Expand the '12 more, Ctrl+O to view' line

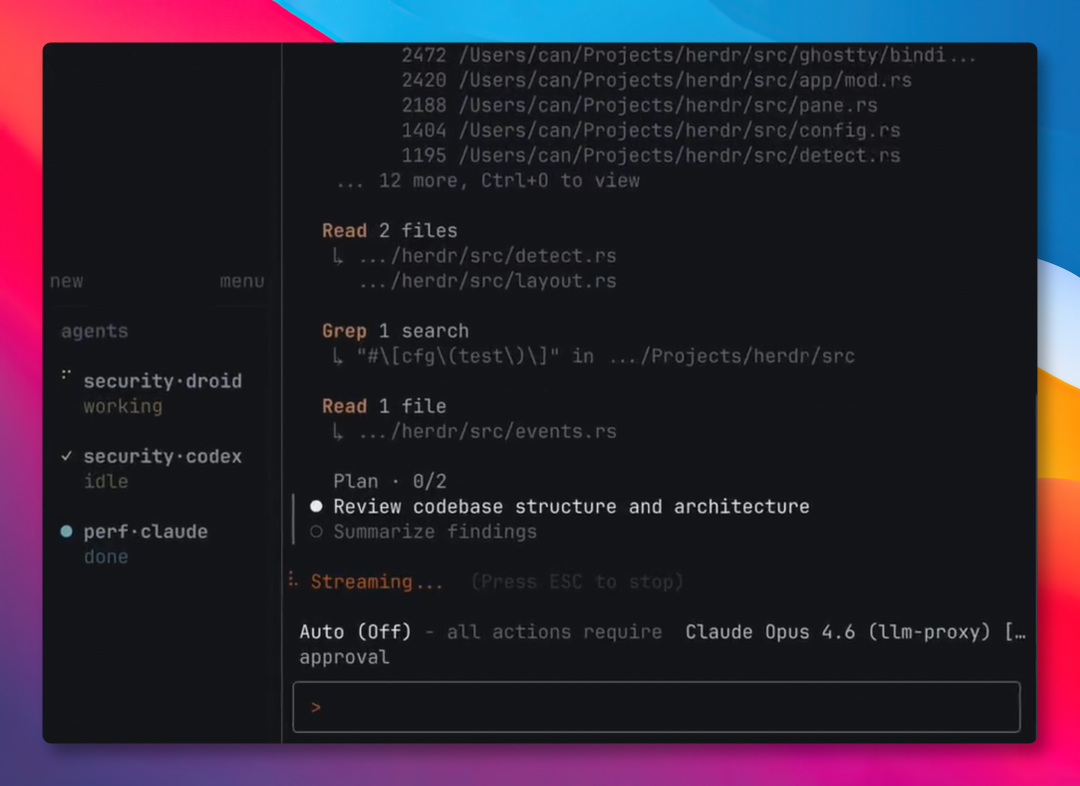click(x=488, y=180)
